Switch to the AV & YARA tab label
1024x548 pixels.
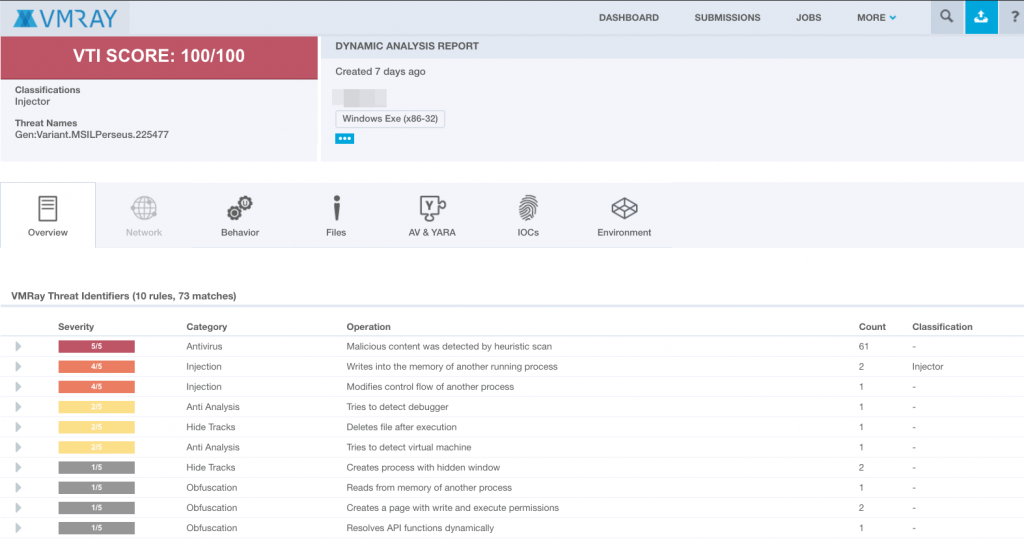click(432, 233)
